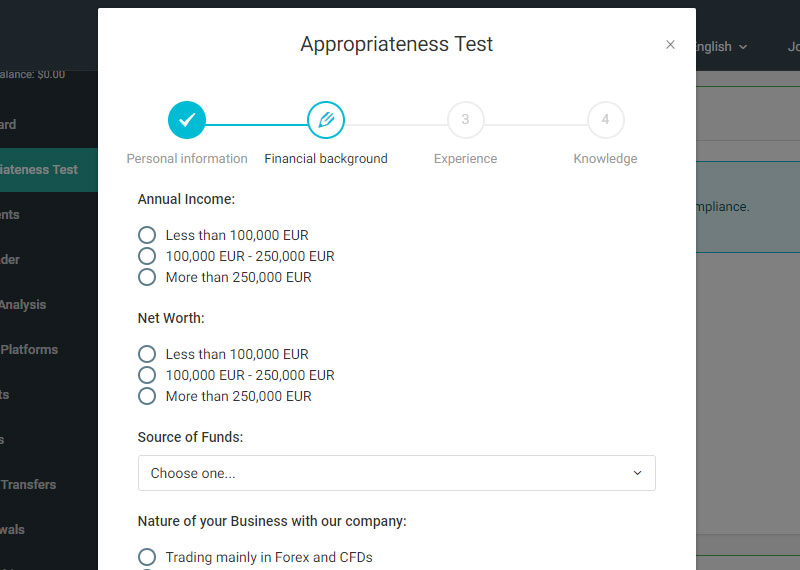The height and width of the screenshot is (570, 800).
Task: Click the Financial background pencil step icon
Action: (x=326, y=121)
